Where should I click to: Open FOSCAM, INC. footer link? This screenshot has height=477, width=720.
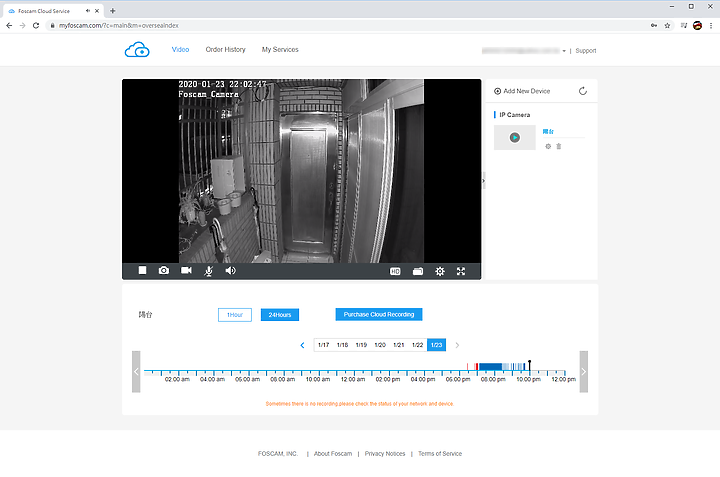(x=278, y=454)
